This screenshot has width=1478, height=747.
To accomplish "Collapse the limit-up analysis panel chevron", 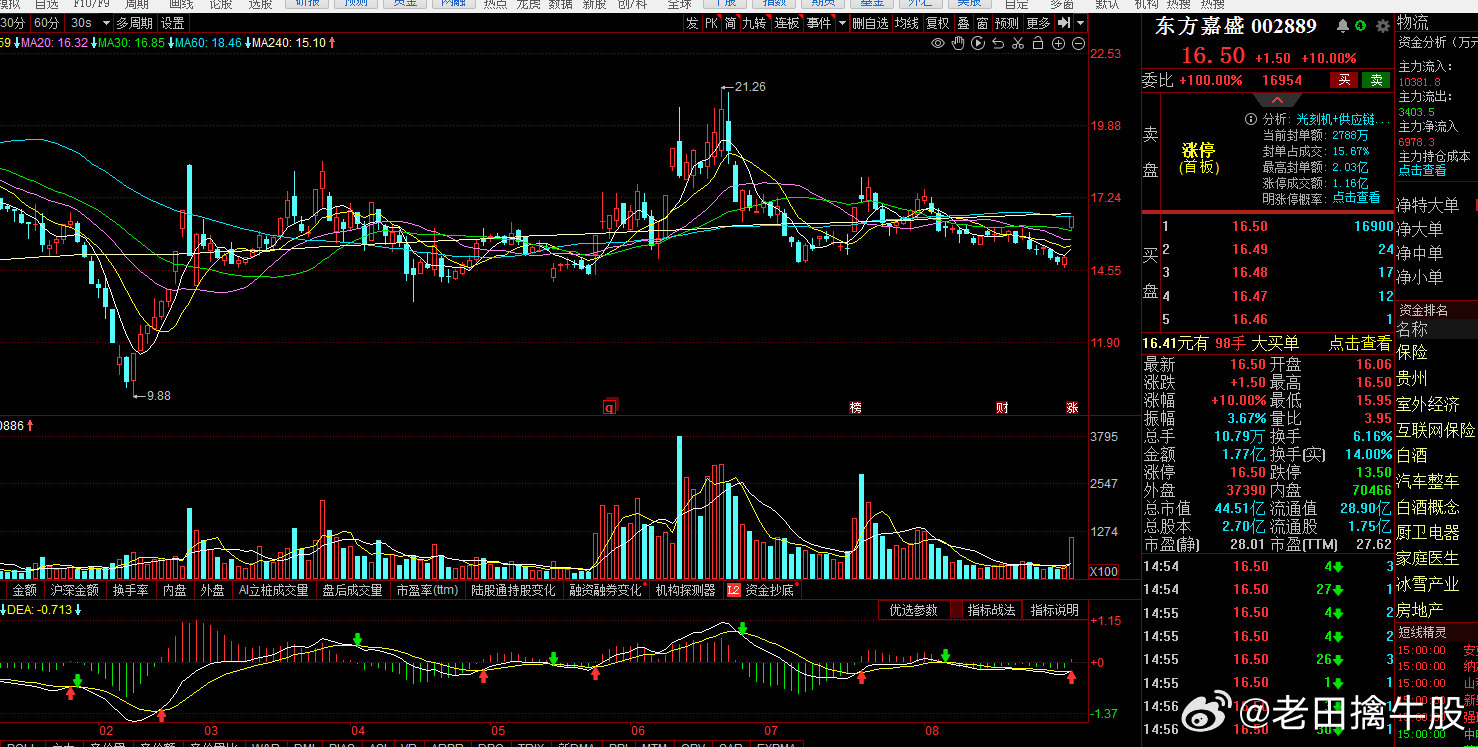I will [1278, 100].
